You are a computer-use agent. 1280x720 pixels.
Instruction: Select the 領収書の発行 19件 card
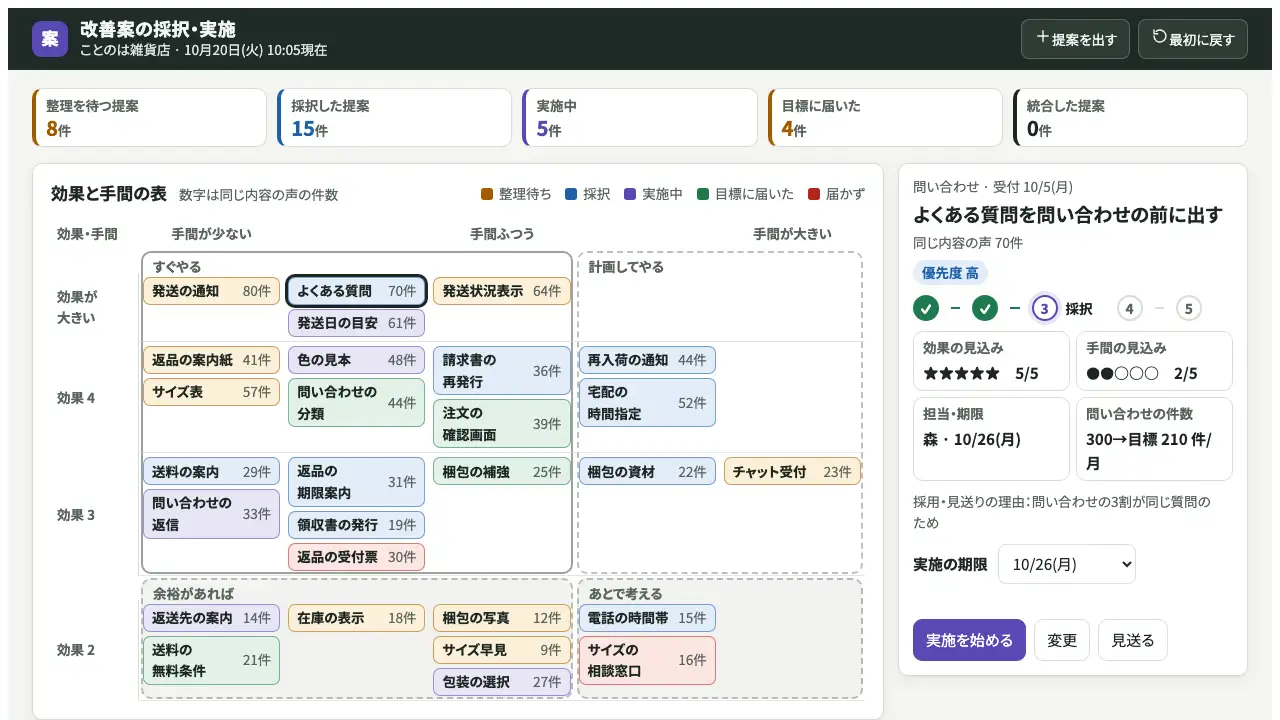(x=357, y=525)
